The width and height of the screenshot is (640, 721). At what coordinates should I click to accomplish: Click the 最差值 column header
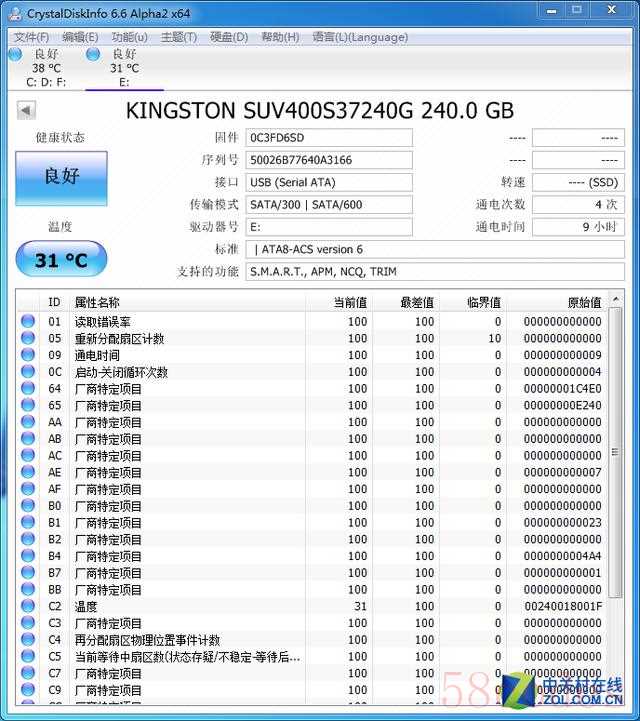pos(405,302)
